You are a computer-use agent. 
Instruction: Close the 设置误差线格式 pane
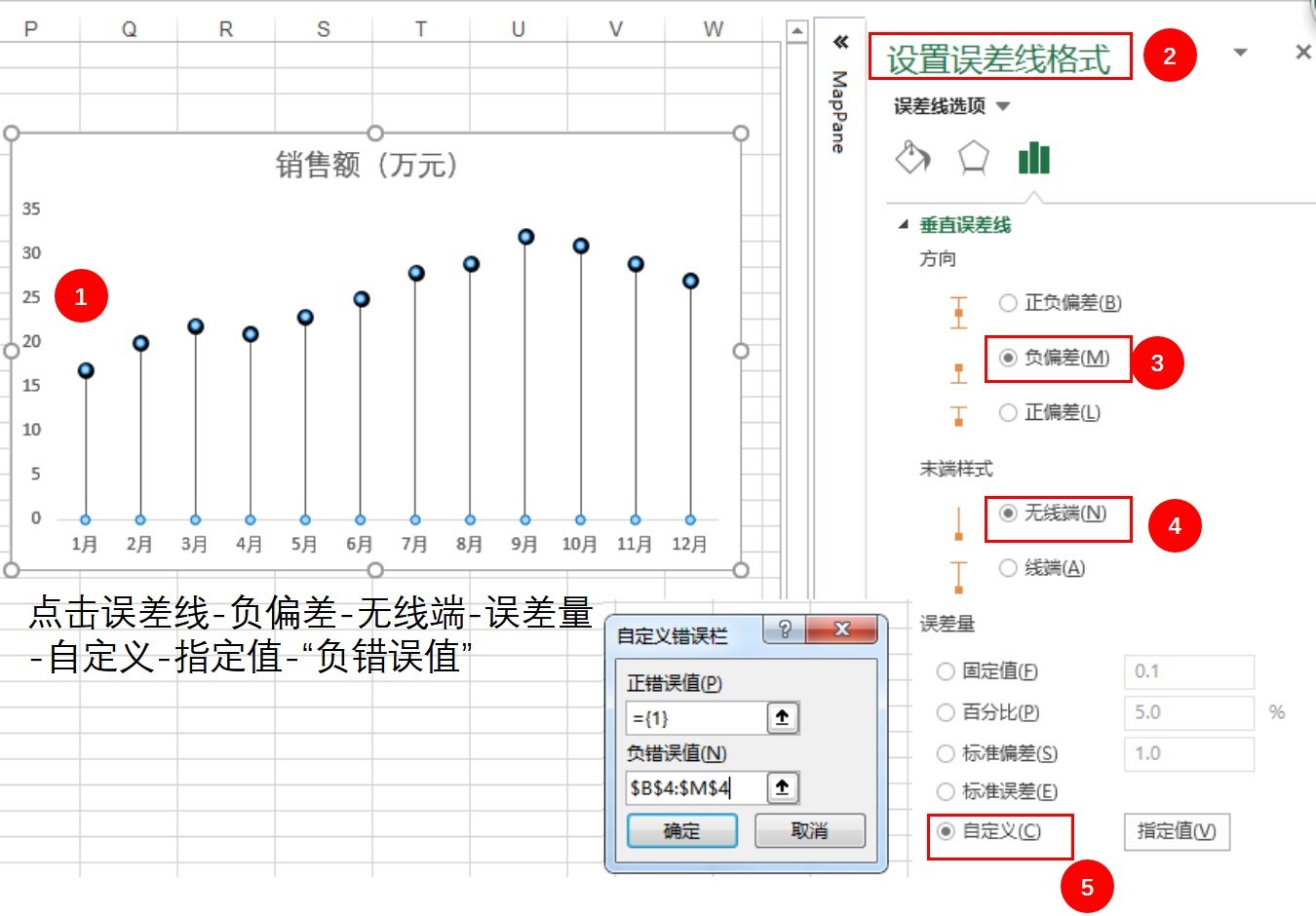click(1302, 52)
